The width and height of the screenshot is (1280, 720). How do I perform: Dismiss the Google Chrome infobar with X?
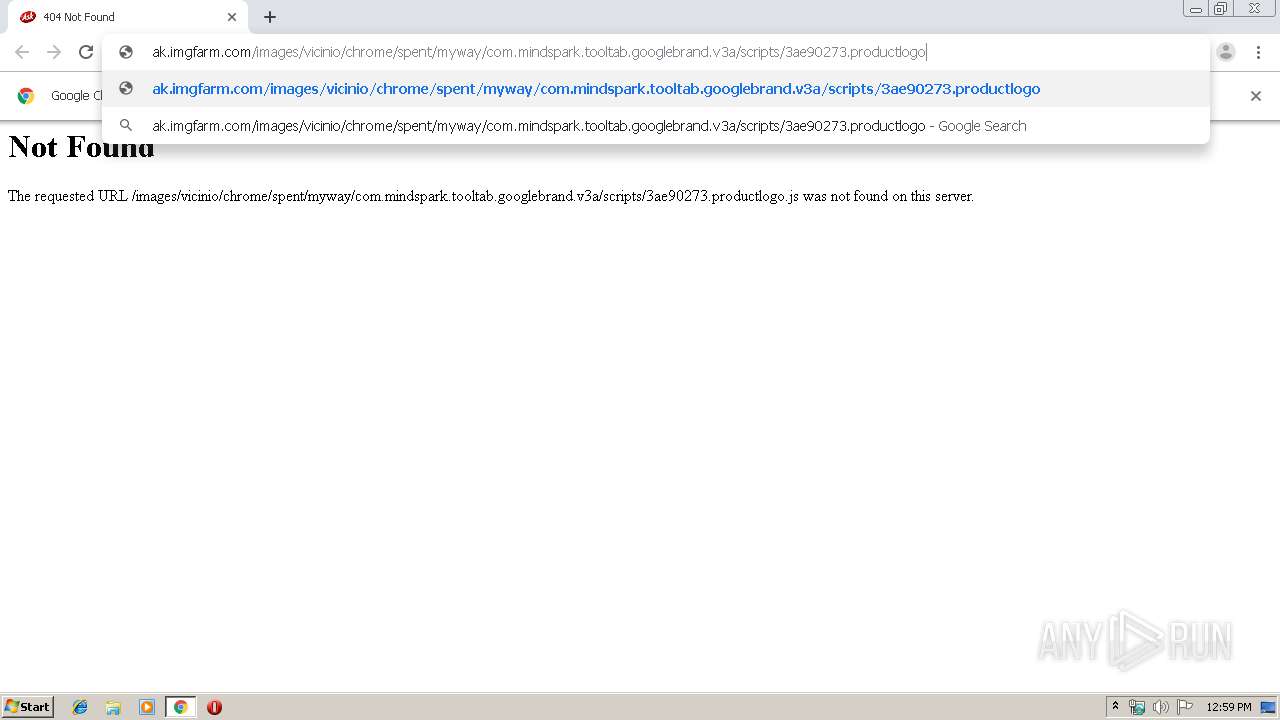pos(1256,96)
